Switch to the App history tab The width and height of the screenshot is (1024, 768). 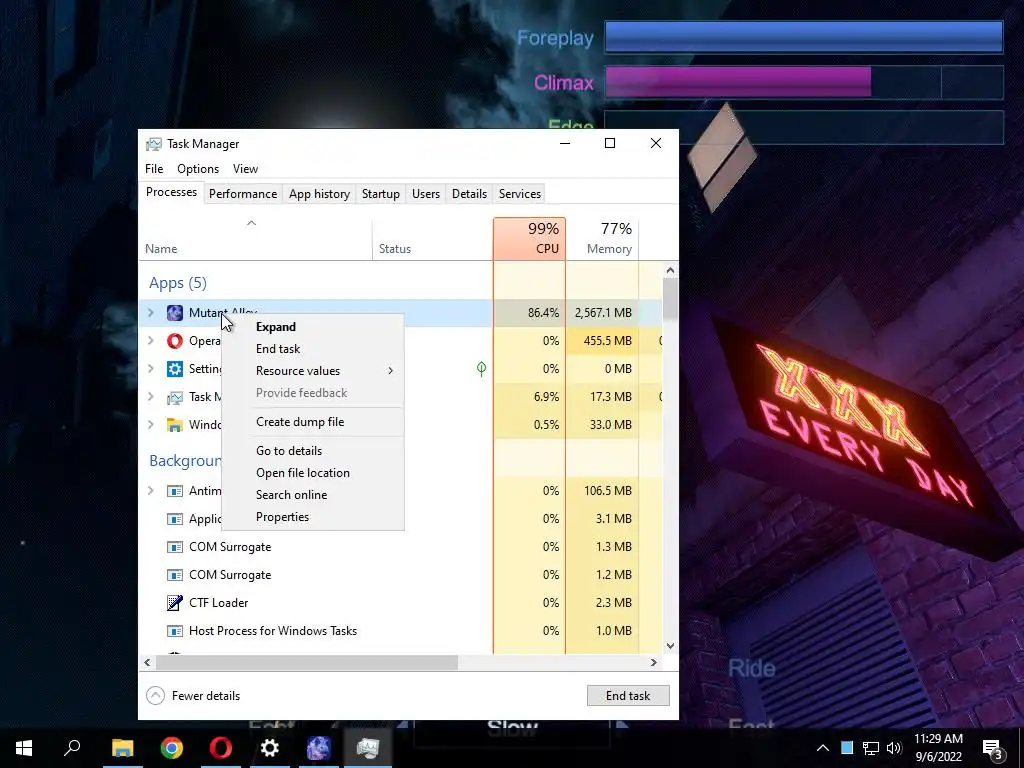click(x=319, y=194)
